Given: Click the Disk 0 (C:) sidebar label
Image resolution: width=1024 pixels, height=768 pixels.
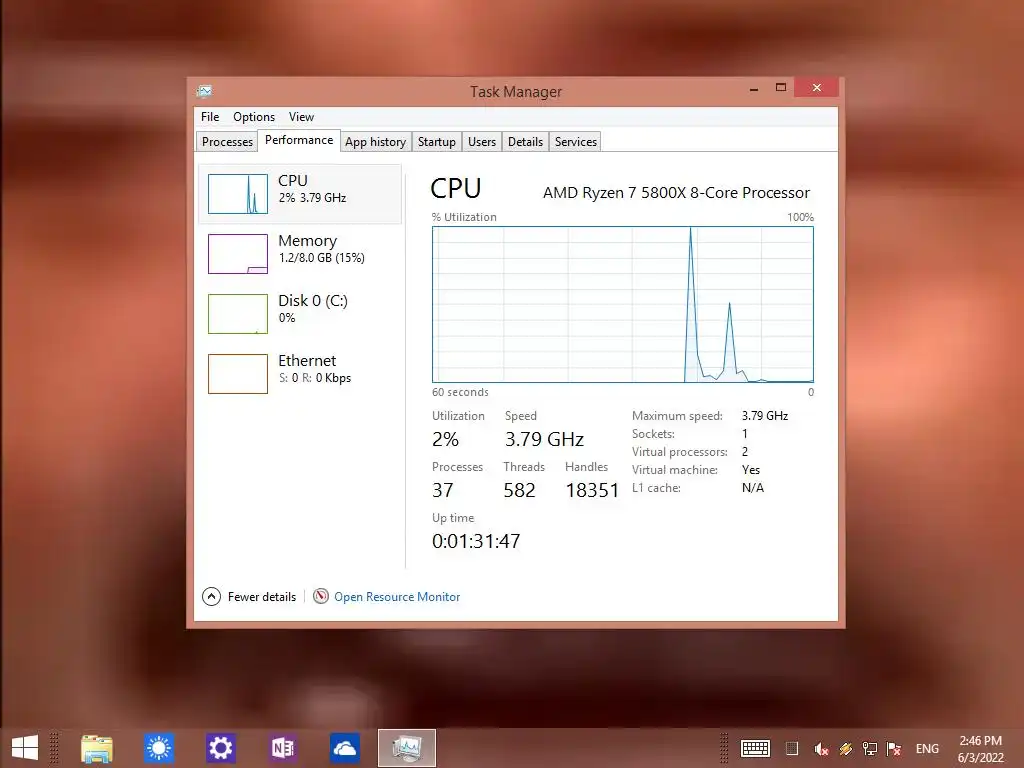Looking at the screenshot, I should [313, 301].
